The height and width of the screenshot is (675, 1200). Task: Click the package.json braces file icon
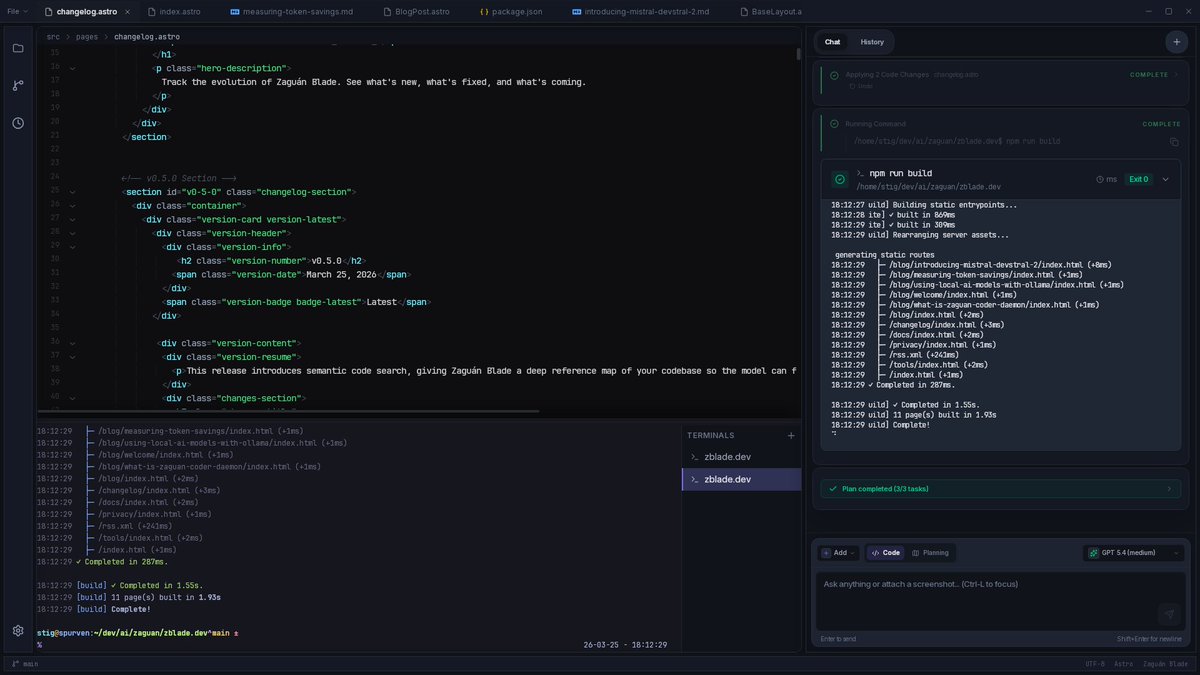pyautogui.click(x=484, y=11)
